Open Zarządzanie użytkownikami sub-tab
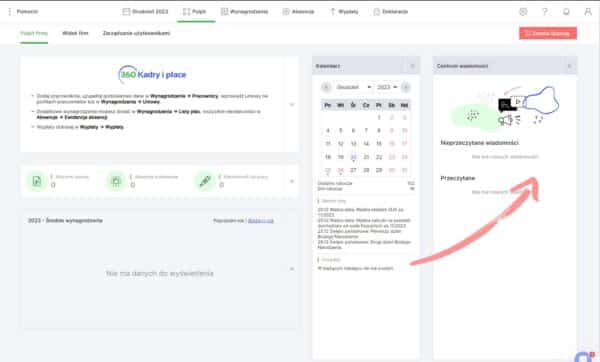Viewport: 600px width, 362px height. [136, 33]
